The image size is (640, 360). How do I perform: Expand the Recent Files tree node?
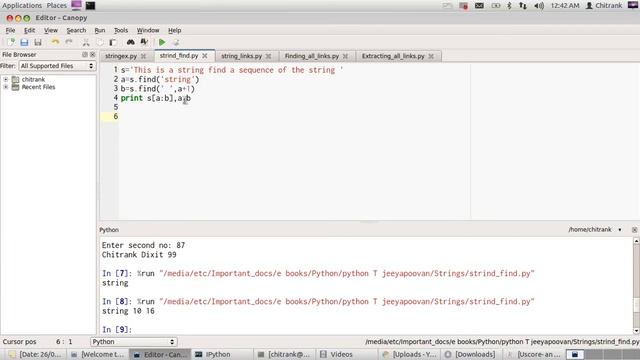6,87
